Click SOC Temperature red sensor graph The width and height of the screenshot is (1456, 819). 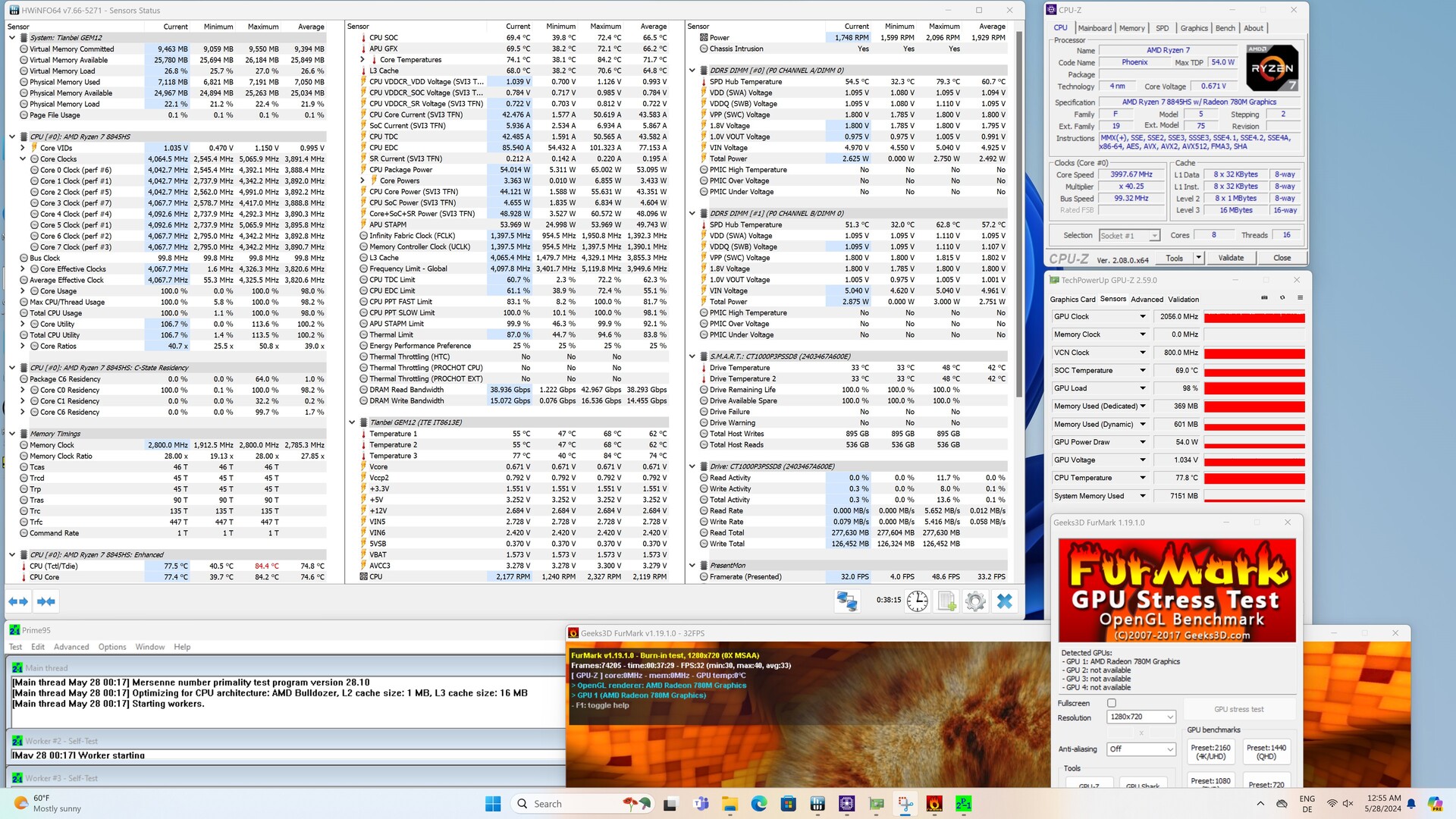[x=1254, y=371]
